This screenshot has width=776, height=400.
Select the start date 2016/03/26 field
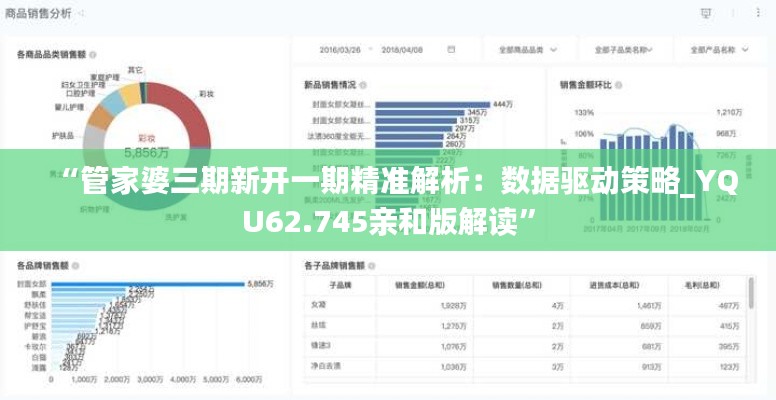pyautogui.click(x=340, y=50)
